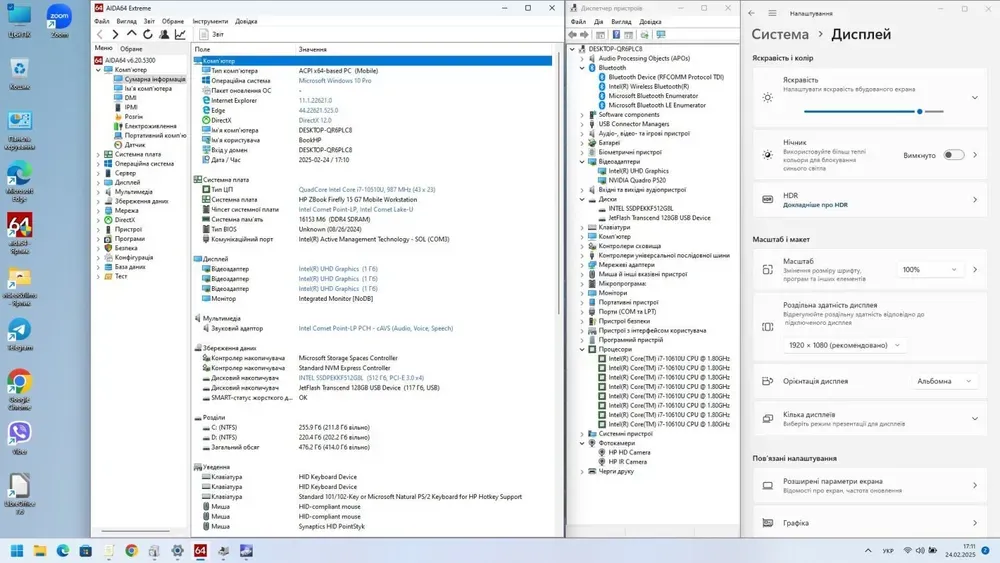Expand the Системна плата tree node
1000x563 pixels.
point(98,155)
